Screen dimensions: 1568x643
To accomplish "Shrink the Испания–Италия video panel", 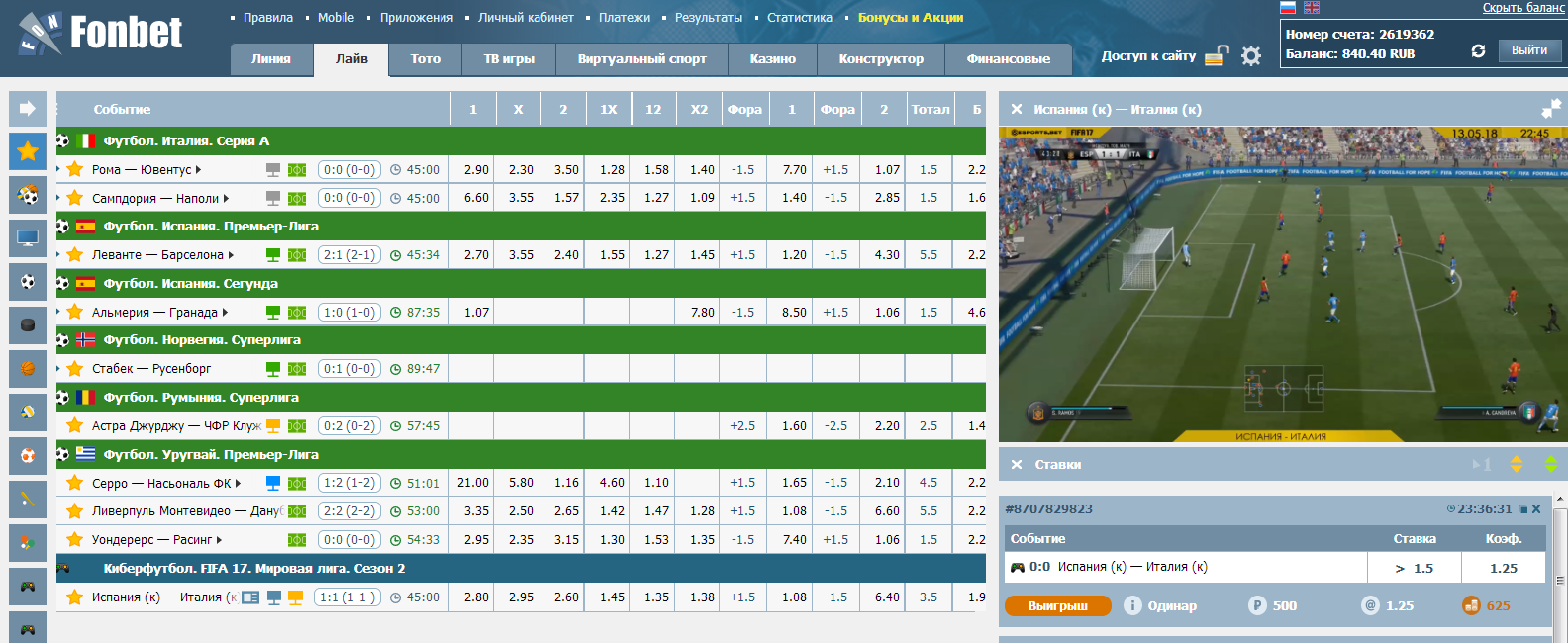I will click(1550, 109).
